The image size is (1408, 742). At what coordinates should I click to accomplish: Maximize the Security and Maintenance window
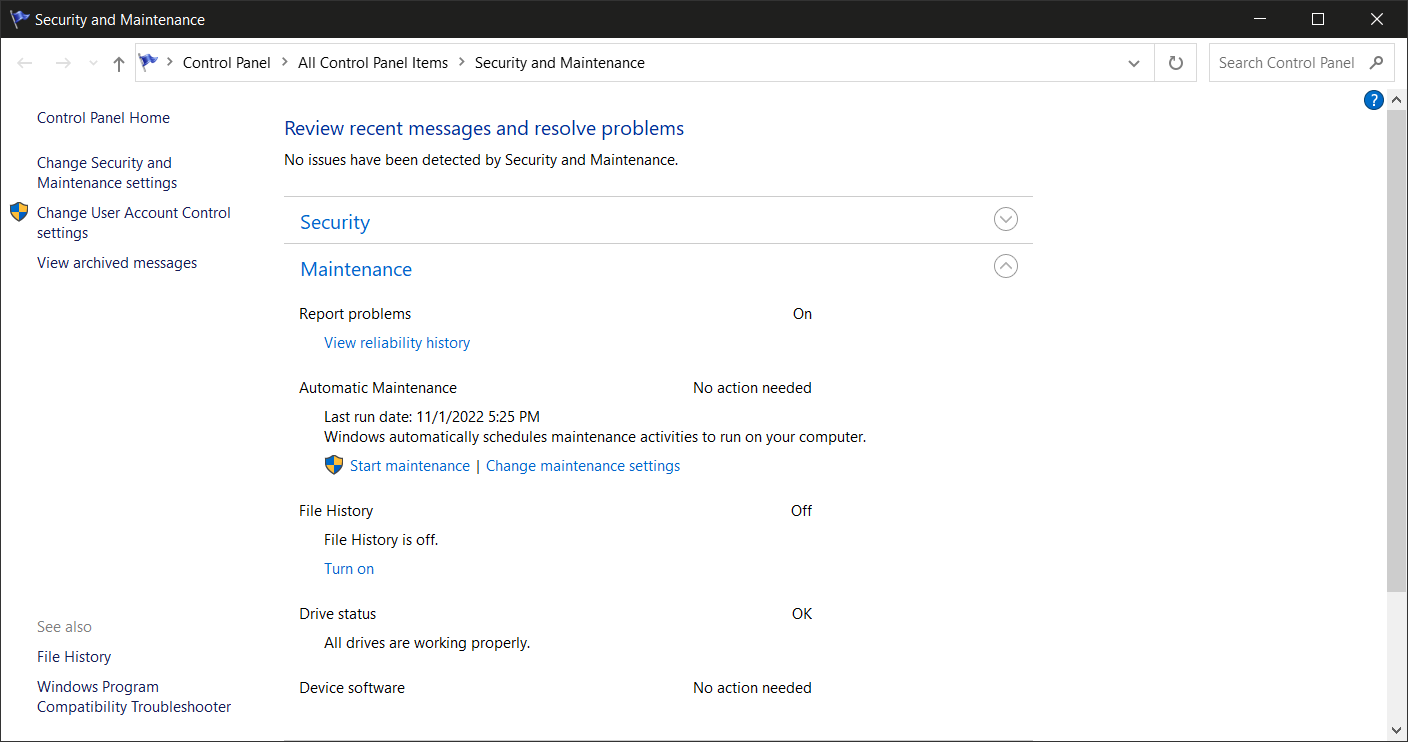click(1318, 19)
